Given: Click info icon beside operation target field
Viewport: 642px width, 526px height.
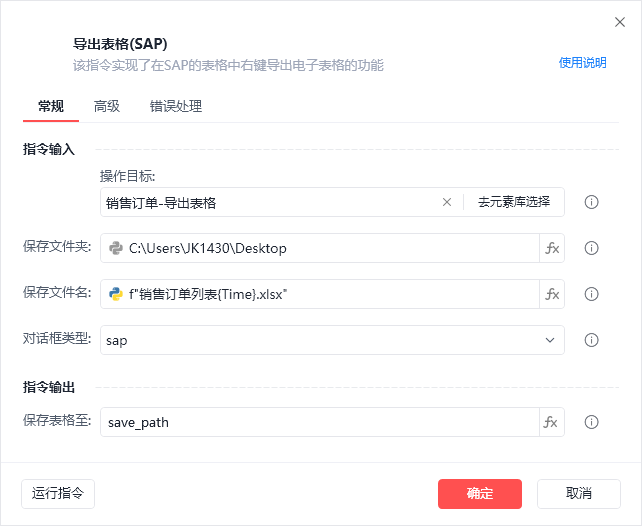Looking at the screenshot, I should [x=591, y=202].
